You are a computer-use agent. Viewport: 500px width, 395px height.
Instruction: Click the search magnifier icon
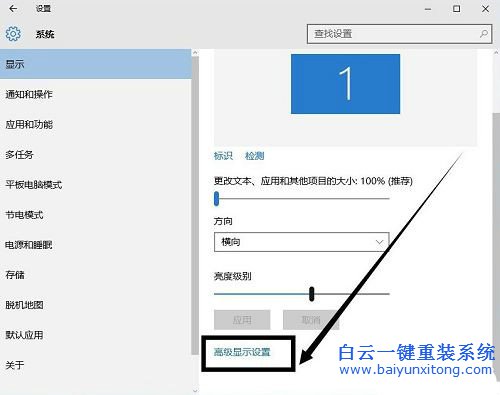pos(484,34)
